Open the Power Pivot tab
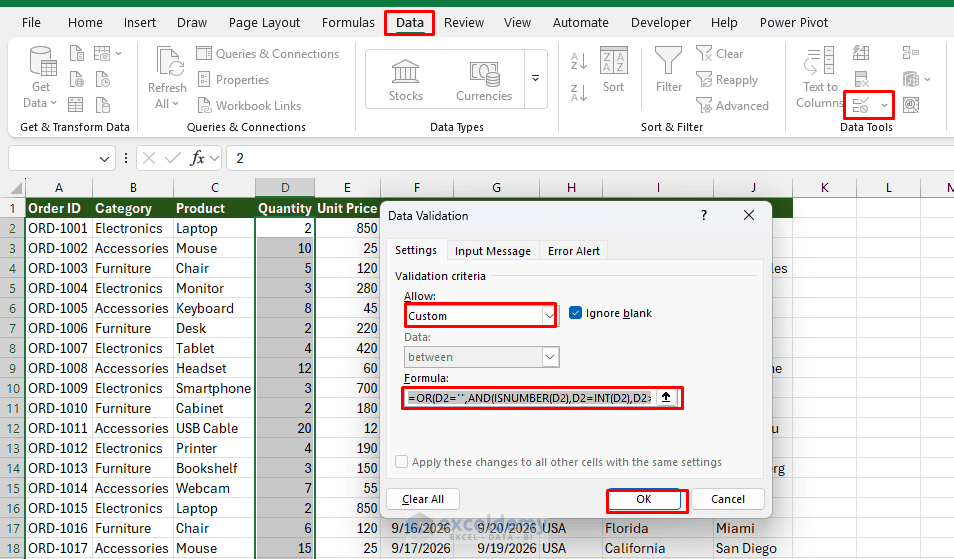This screenshot has width=954, height=559. [793, 23]
